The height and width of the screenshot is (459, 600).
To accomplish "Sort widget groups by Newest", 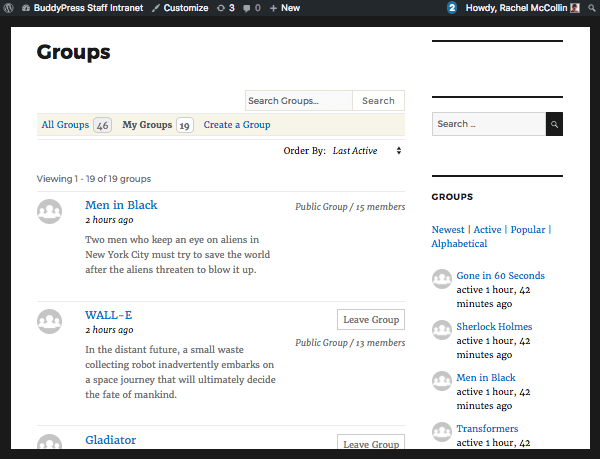I will click(x=448, y=230).
